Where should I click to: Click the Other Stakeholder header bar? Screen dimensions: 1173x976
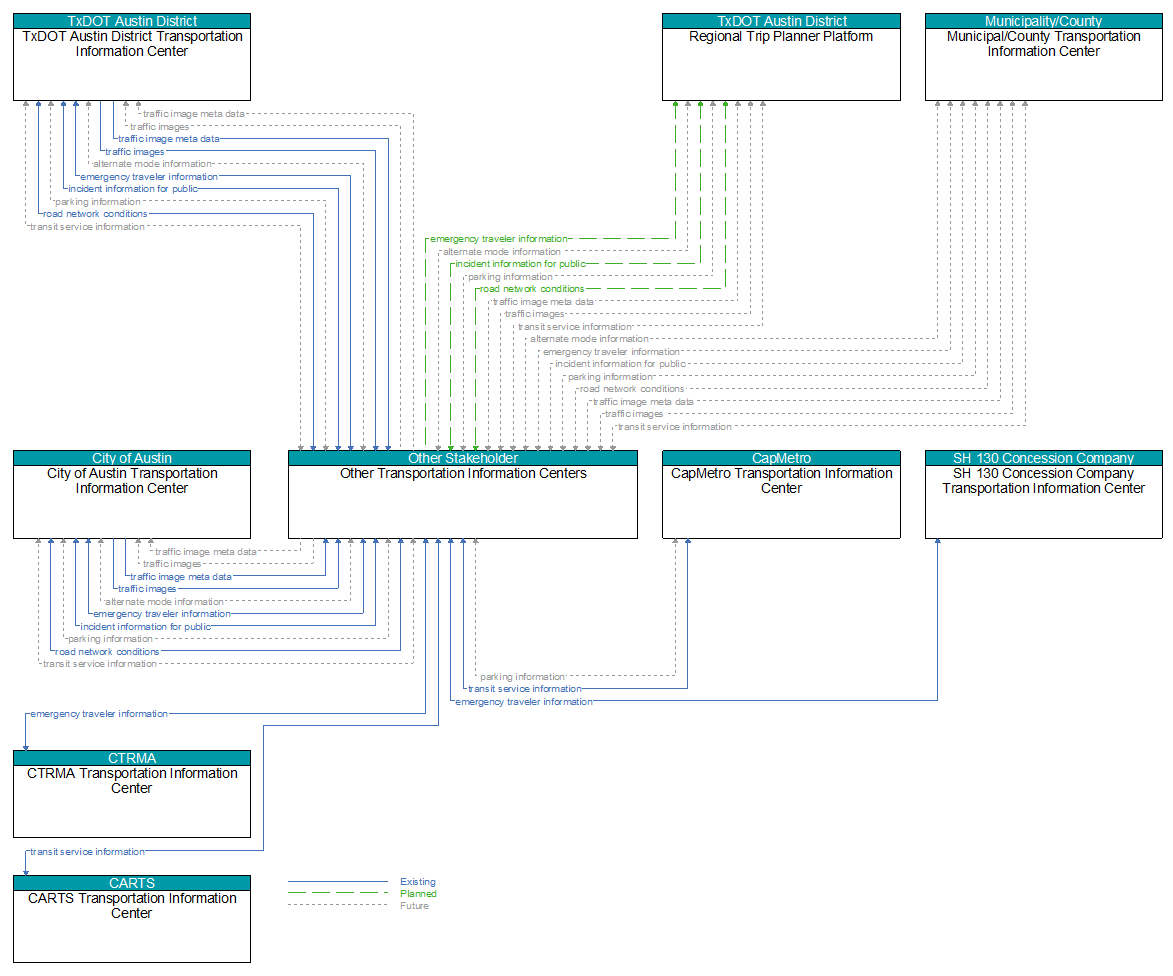click(x=463, y=458)
